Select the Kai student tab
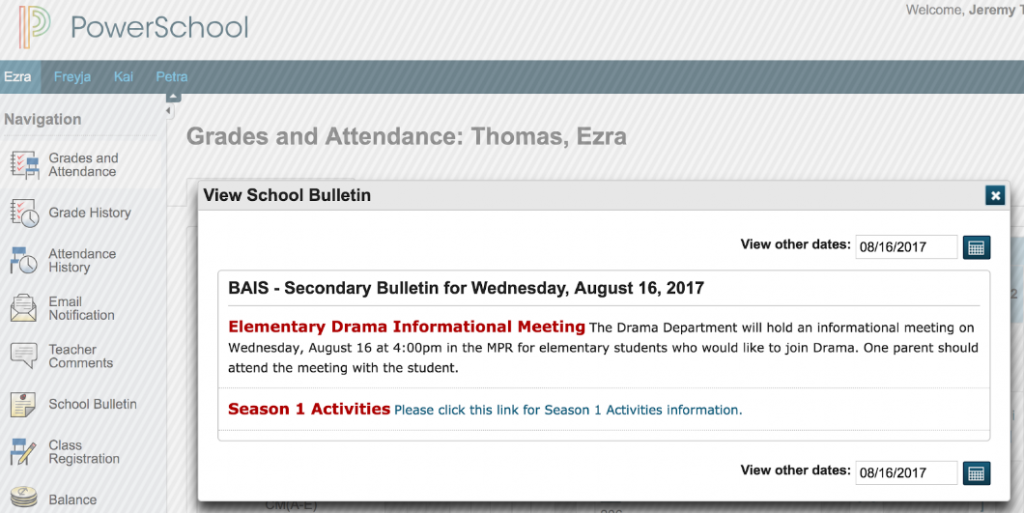 123,77
